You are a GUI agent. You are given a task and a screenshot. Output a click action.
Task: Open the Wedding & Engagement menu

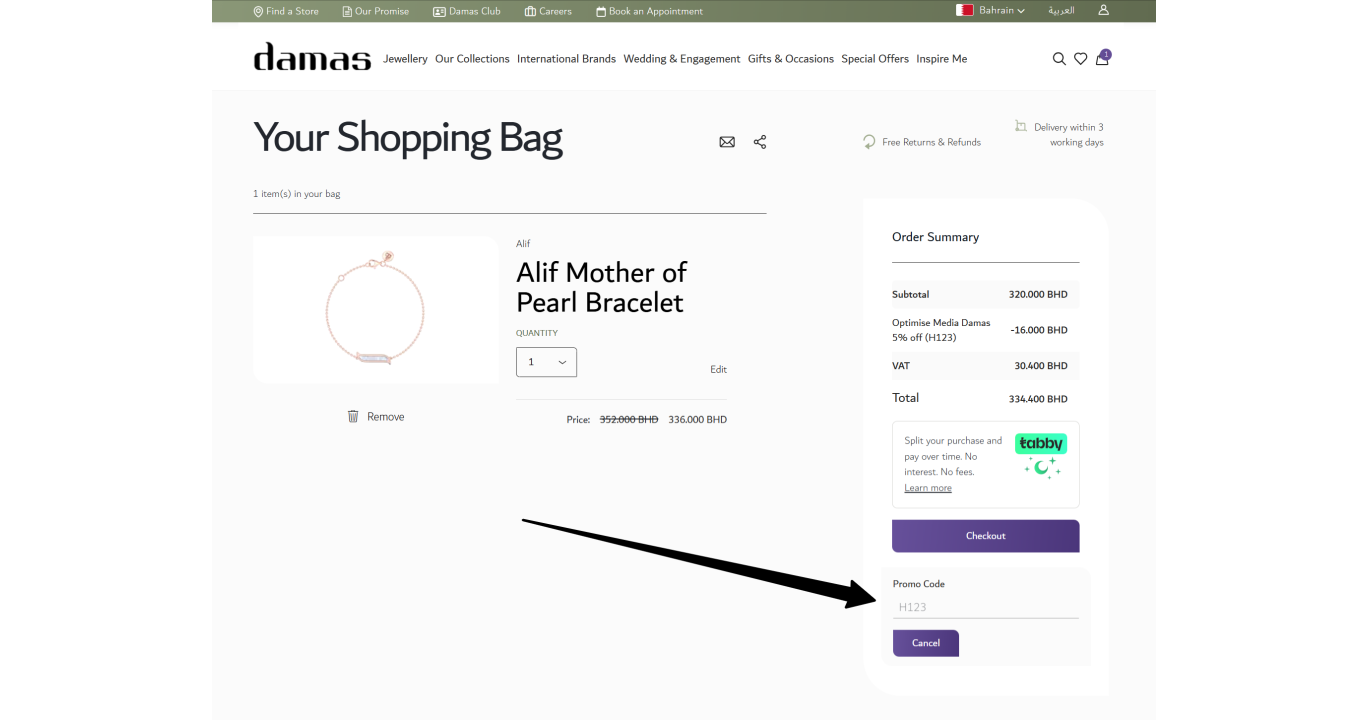(x=682, y=59)
